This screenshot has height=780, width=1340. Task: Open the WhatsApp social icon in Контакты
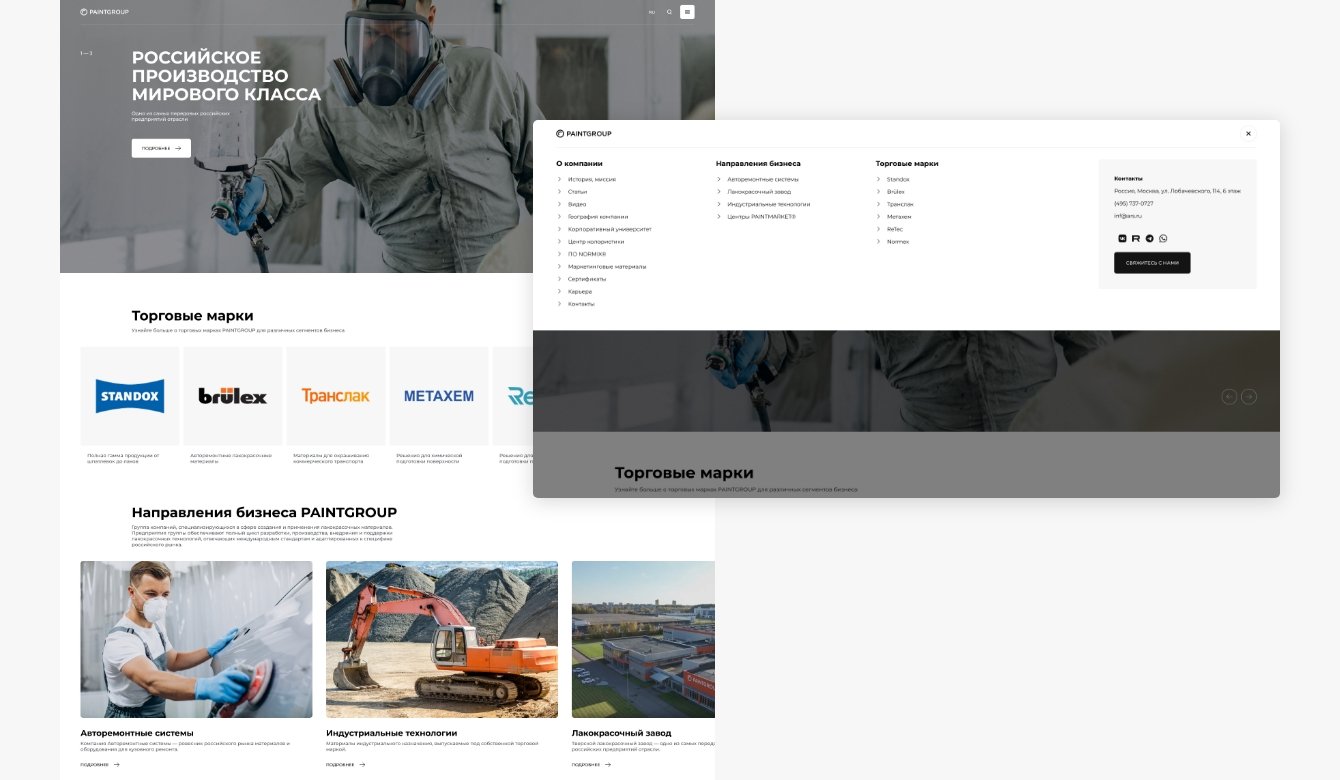[x=1163, y=239]
